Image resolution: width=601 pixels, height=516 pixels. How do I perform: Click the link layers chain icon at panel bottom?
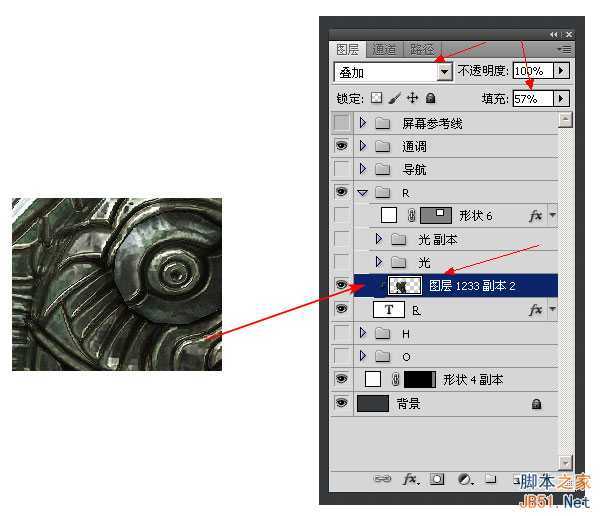point(382,480)
